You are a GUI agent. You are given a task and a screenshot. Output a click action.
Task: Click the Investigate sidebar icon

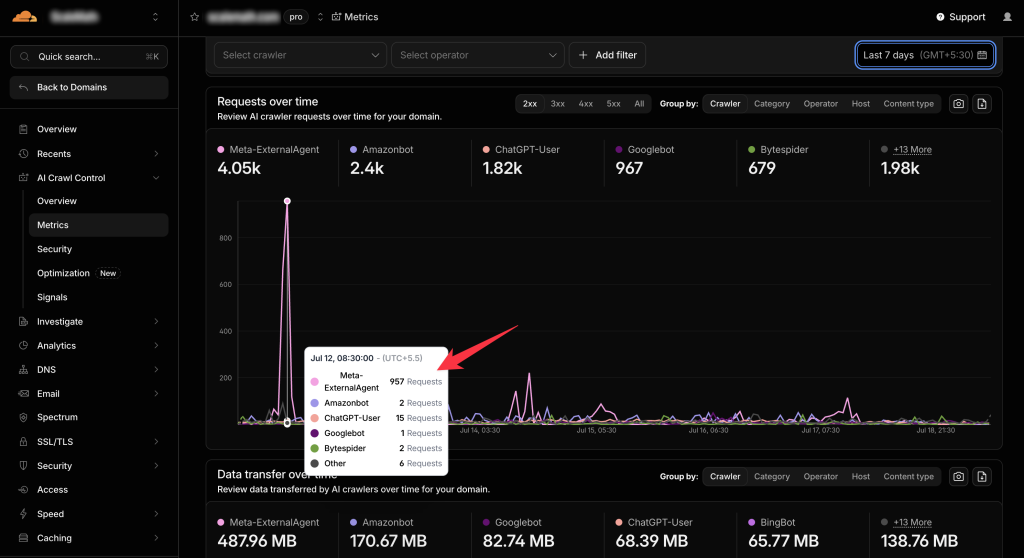click(24, 321)
